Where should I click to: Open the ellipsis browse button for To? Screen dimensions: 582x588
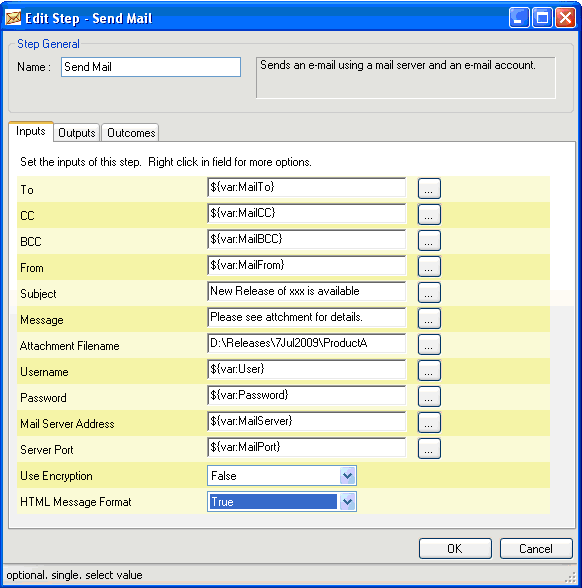click(429, 189)
